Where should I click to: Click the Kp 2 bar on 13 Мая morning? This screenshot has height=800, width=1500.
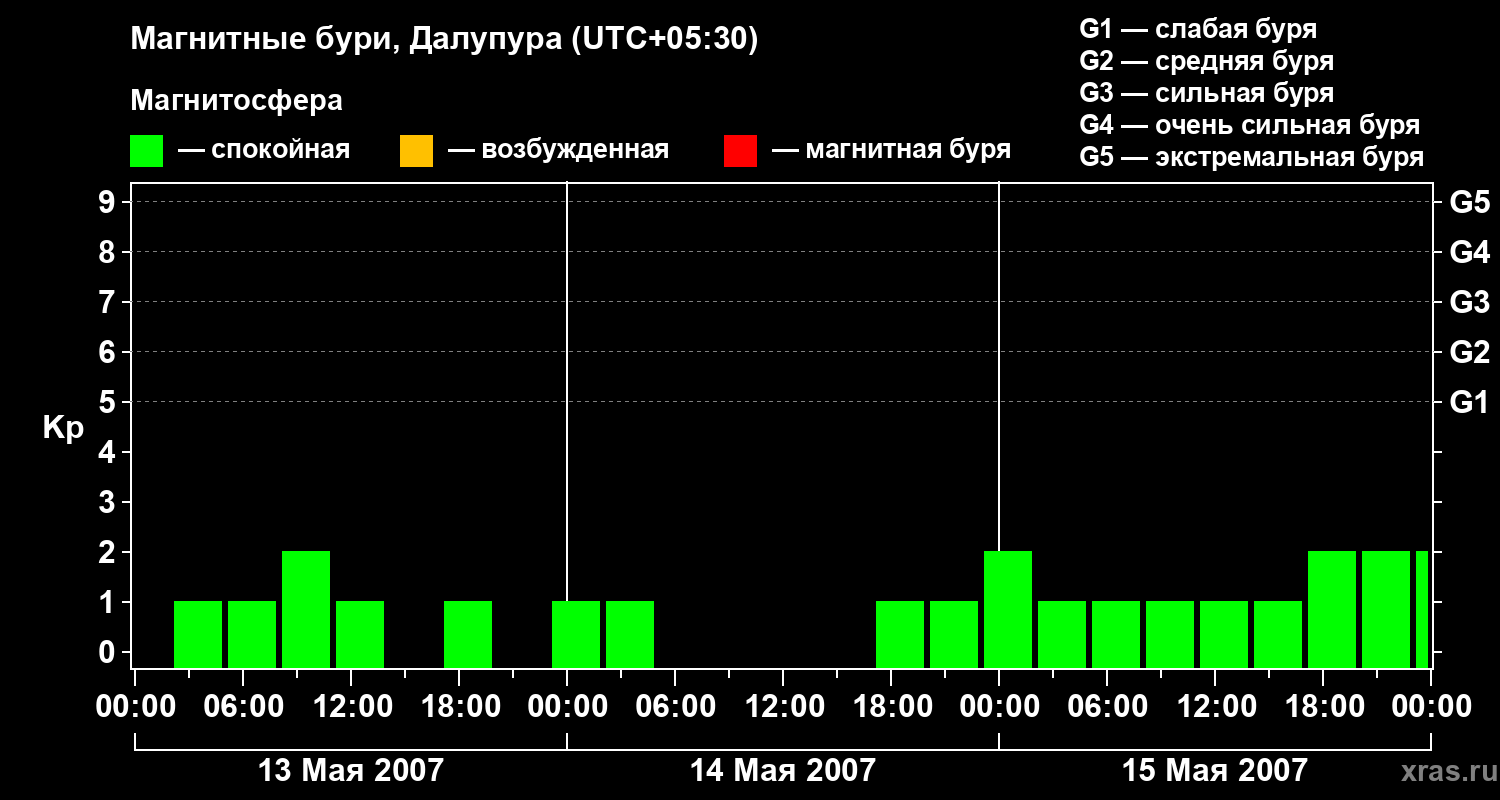(306, 609)
